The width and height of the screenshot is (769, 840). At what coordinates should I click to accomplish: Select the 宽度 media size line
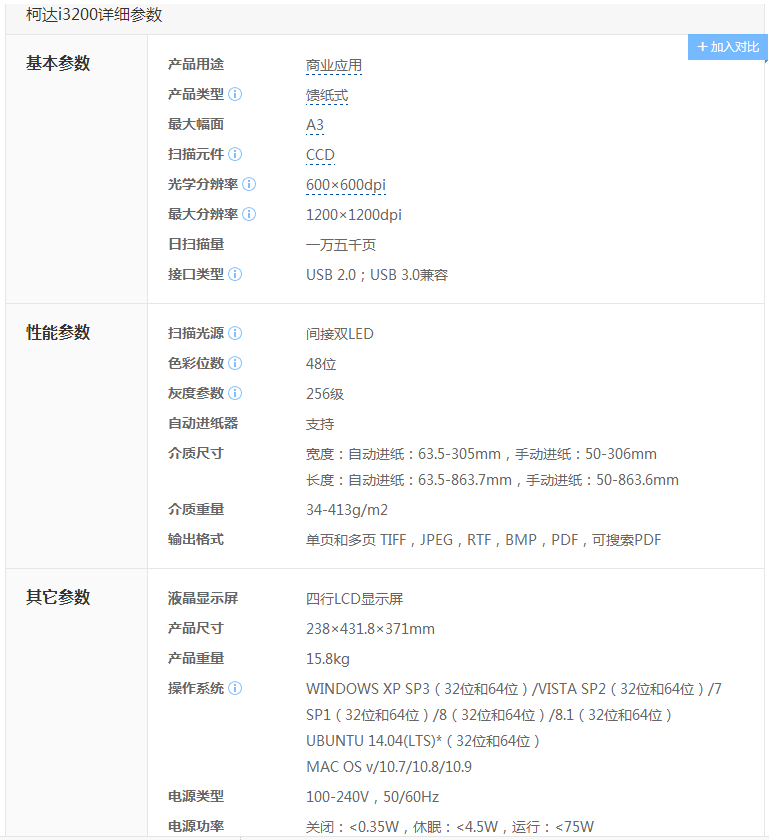[481, 454]
